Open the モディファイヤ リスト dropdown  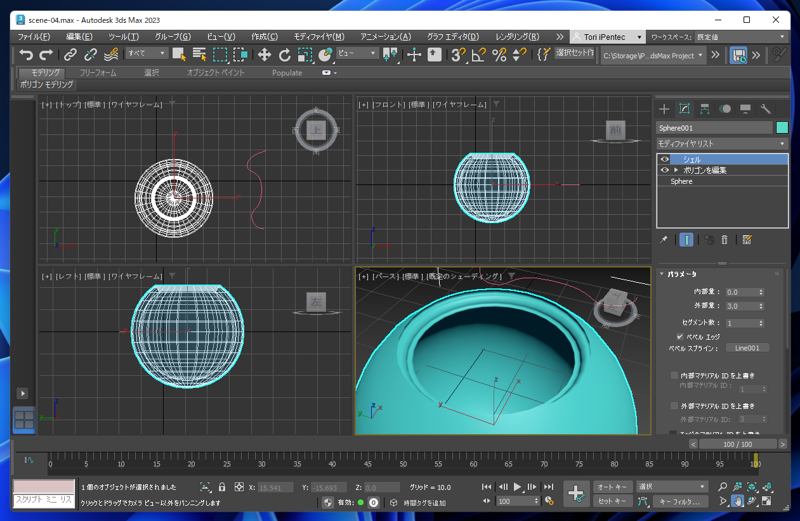(x=722, y=144)
